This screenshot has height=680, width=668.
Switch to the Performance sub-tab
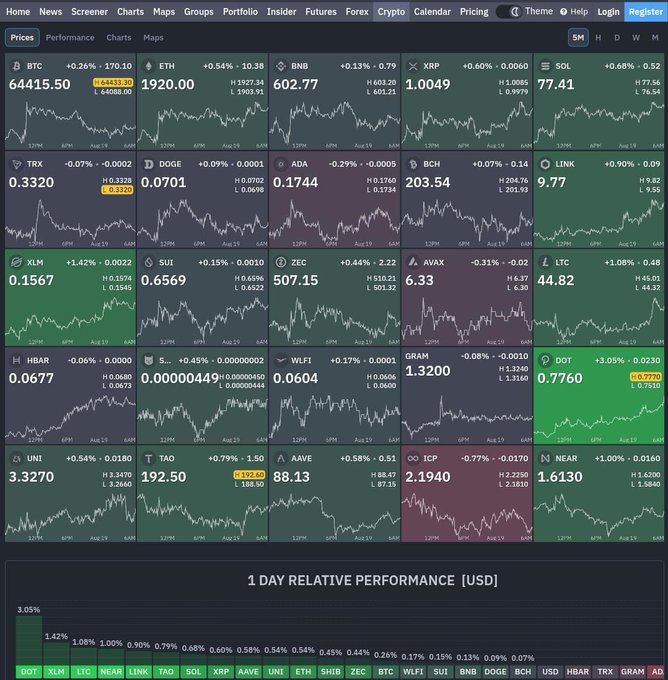coord(70,38)
